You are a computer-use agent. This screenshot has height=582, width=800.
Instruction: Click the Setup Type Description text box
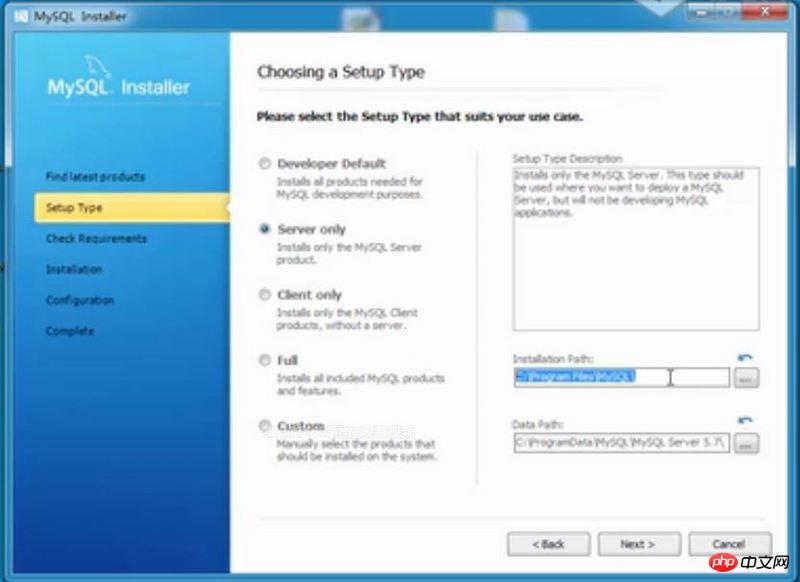(x=636, y=248)
